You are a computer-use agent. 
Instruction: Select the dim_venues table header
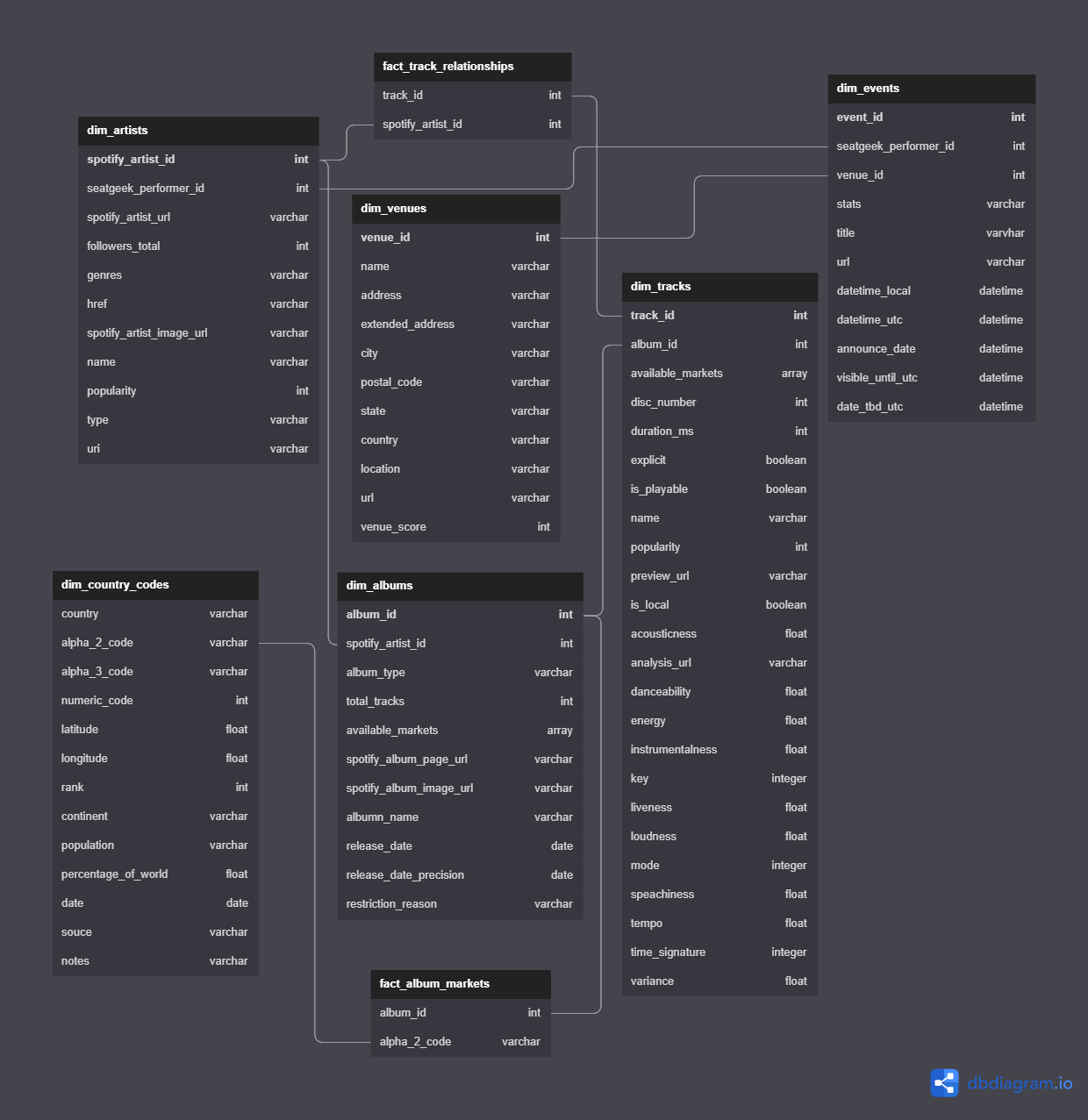456,209
